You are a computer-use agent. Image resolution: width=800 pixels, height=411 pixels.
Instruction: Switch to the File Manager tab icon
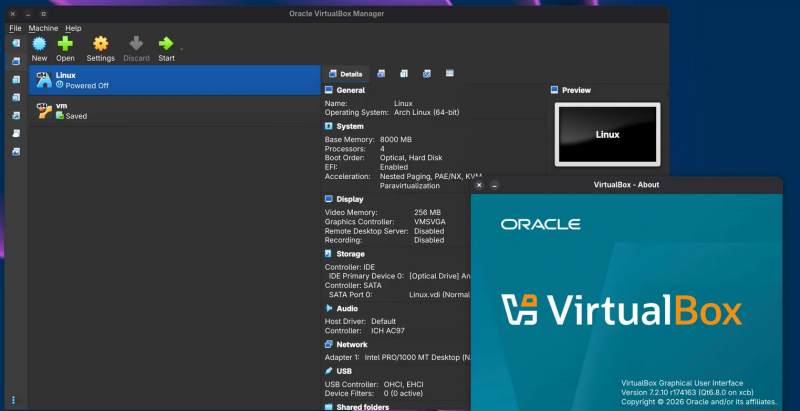click(449, 73)
